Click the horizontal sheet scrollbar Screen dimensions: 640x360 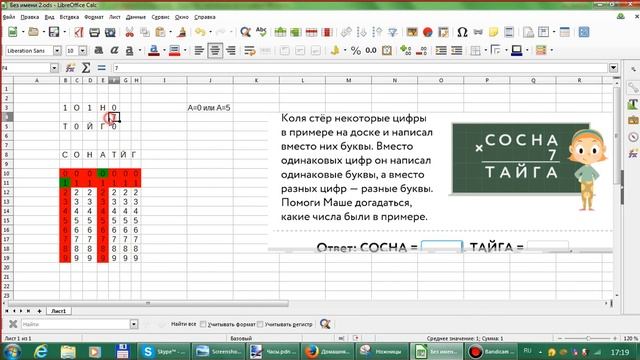click(x=148, y=303)
